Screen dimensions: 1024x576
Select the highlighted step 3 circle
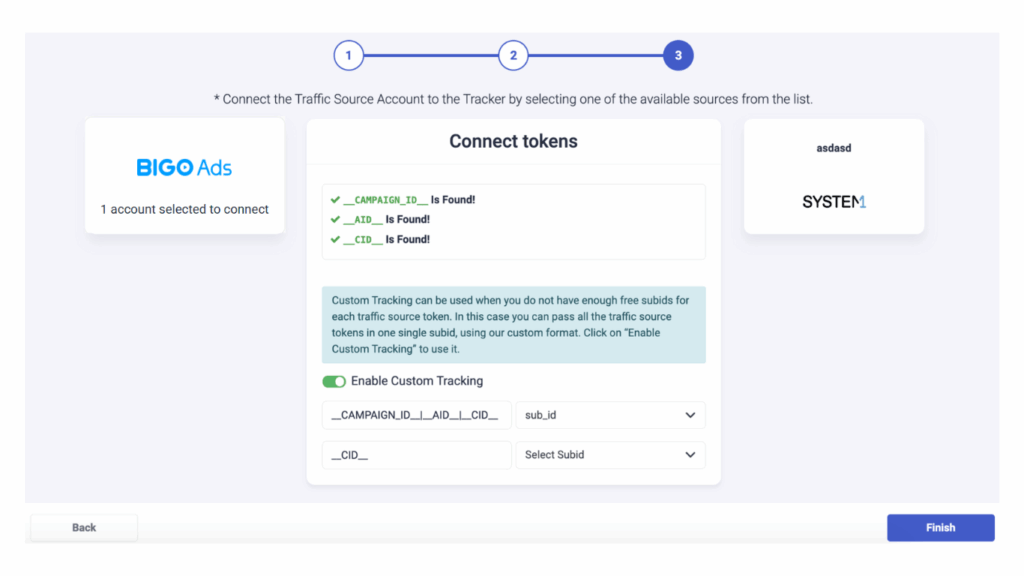[678, 56]
